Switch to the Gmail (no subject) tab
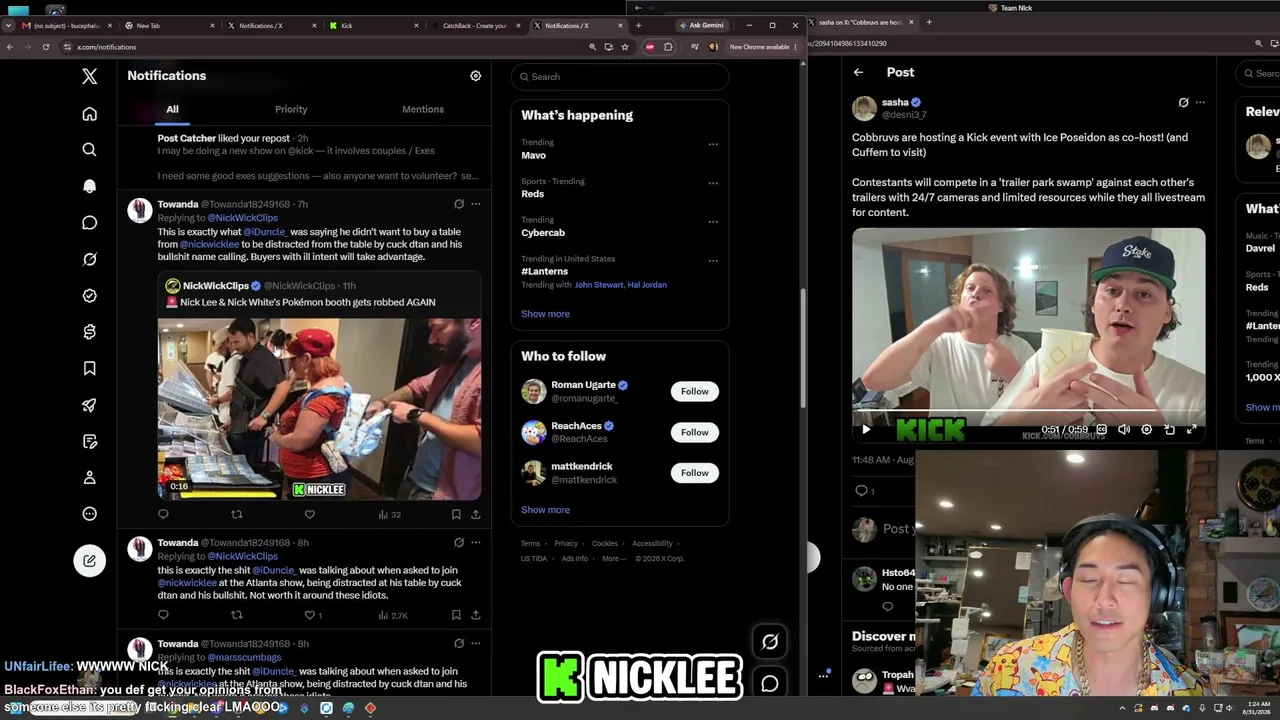Screen dimensions: 1280x720 (68, 25)
